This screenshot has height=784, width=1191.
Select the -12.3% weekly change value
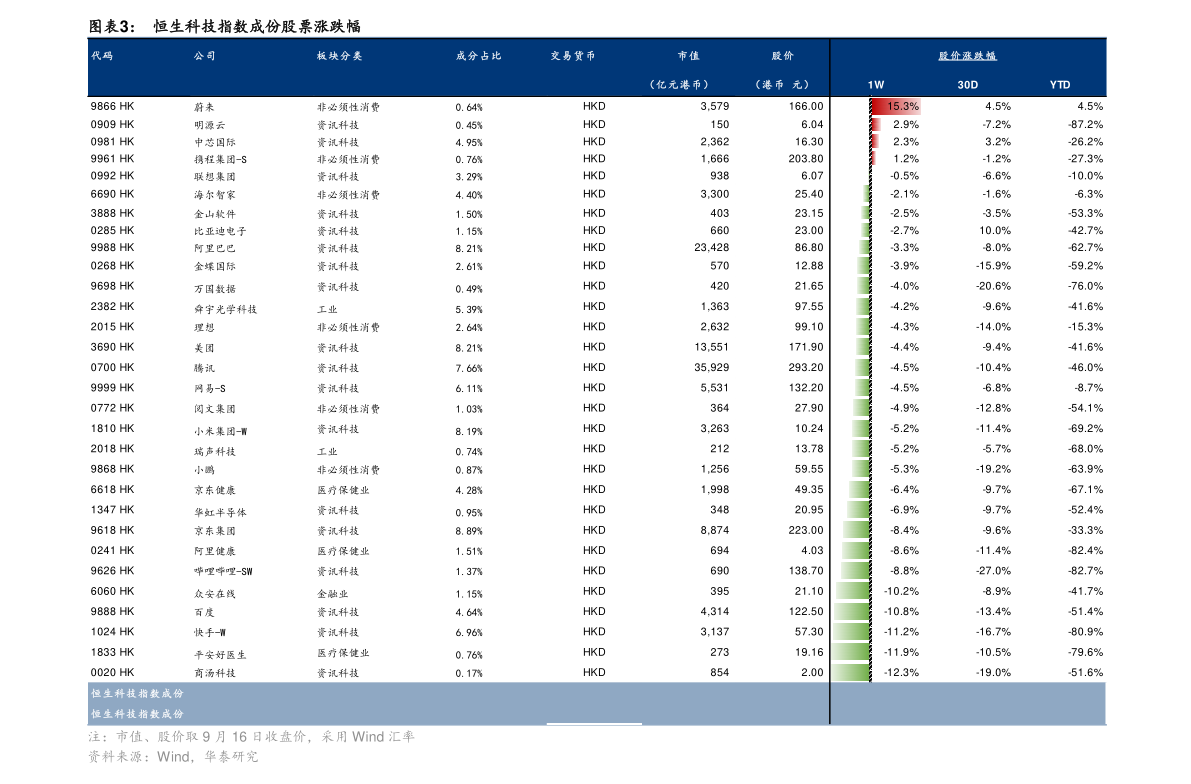tap(901, 672)
